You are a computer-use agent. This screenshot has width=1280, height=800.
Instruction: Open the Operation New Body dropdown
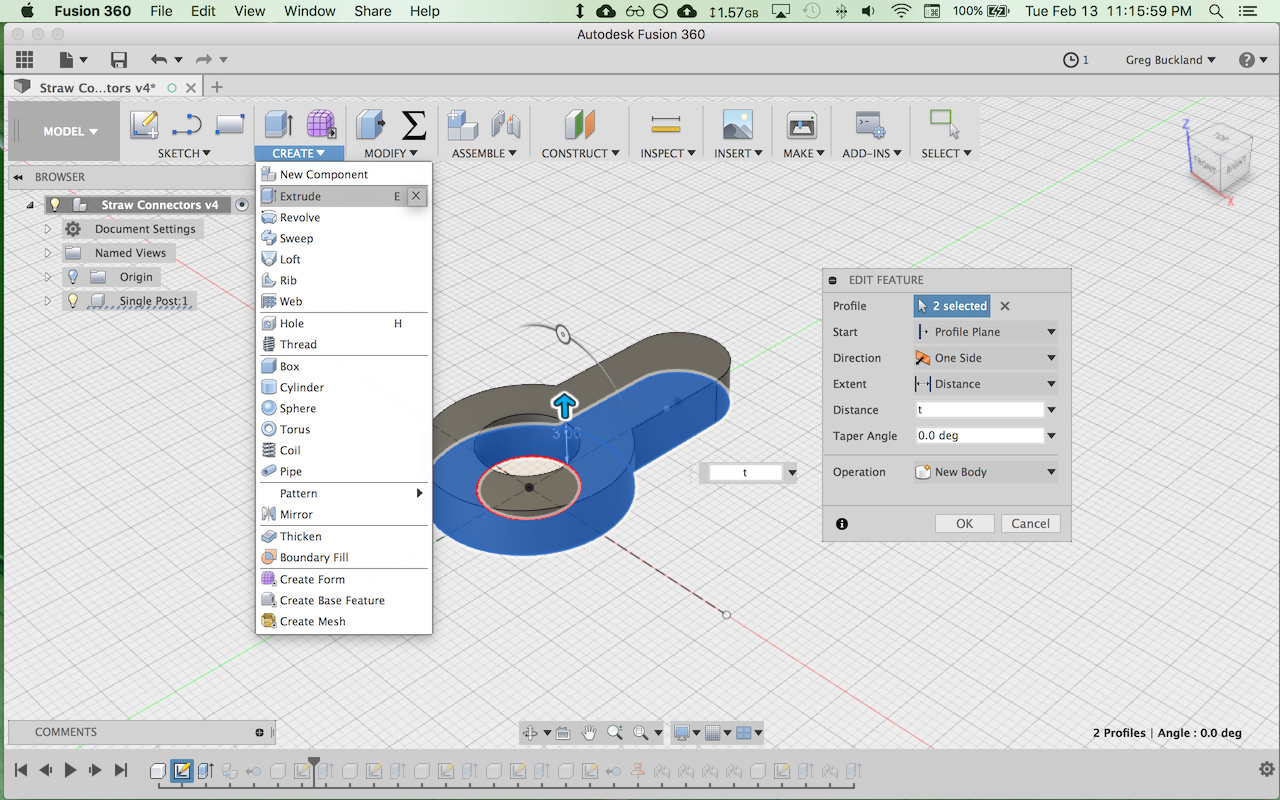tap(986, 472)
